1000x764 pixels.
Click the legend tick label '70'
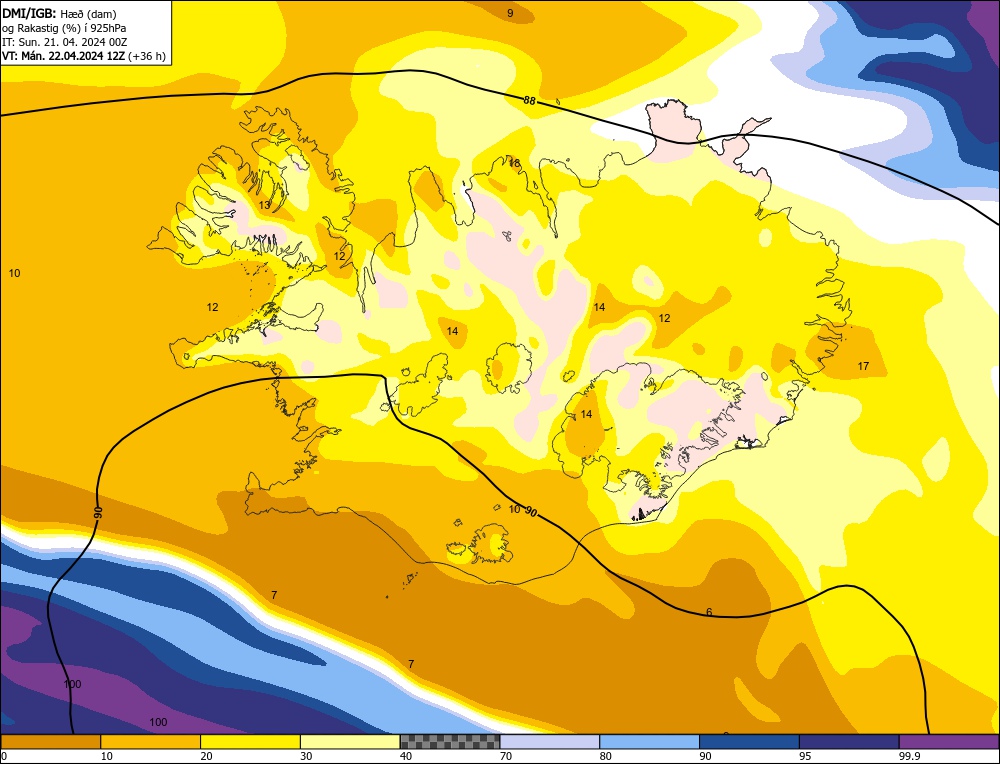tap(506, 756)
